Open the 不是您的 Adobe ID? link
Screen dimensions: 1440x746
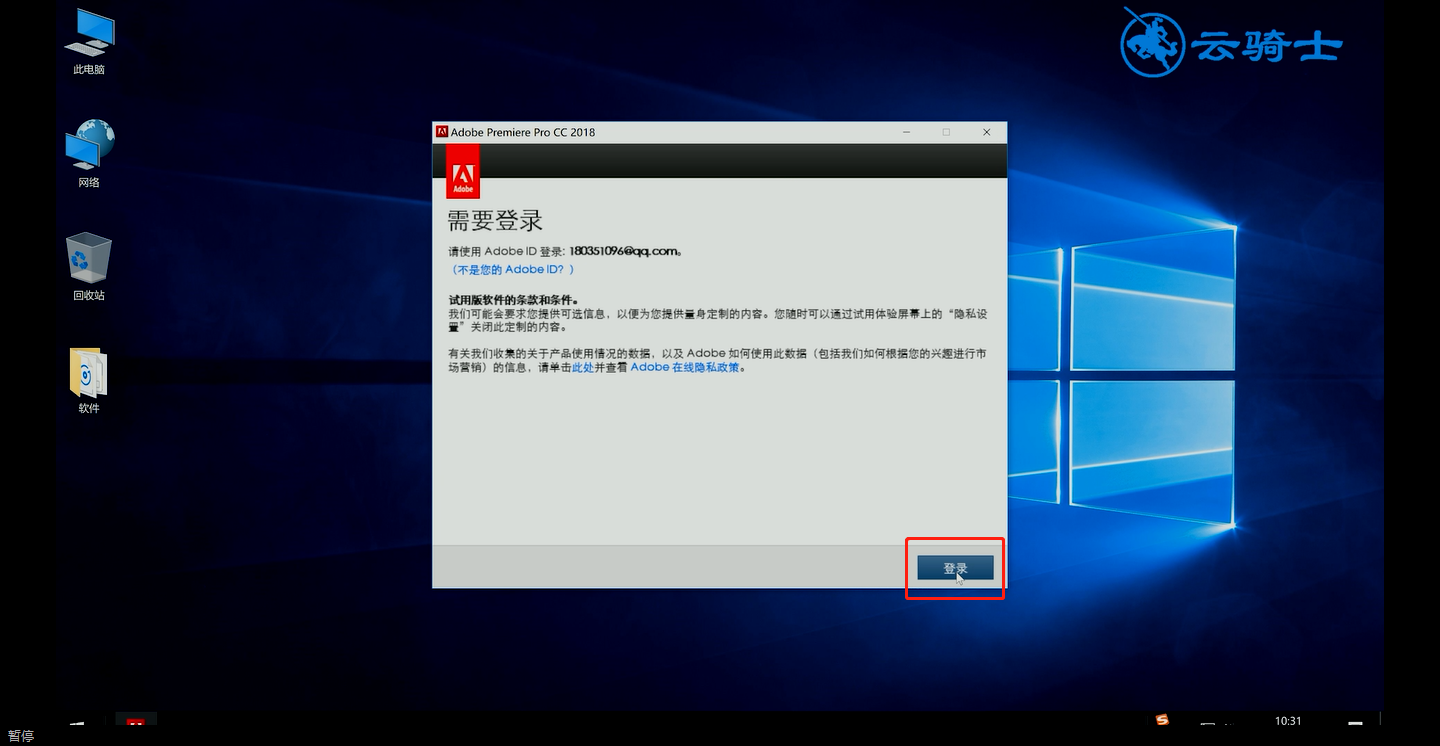512,270
